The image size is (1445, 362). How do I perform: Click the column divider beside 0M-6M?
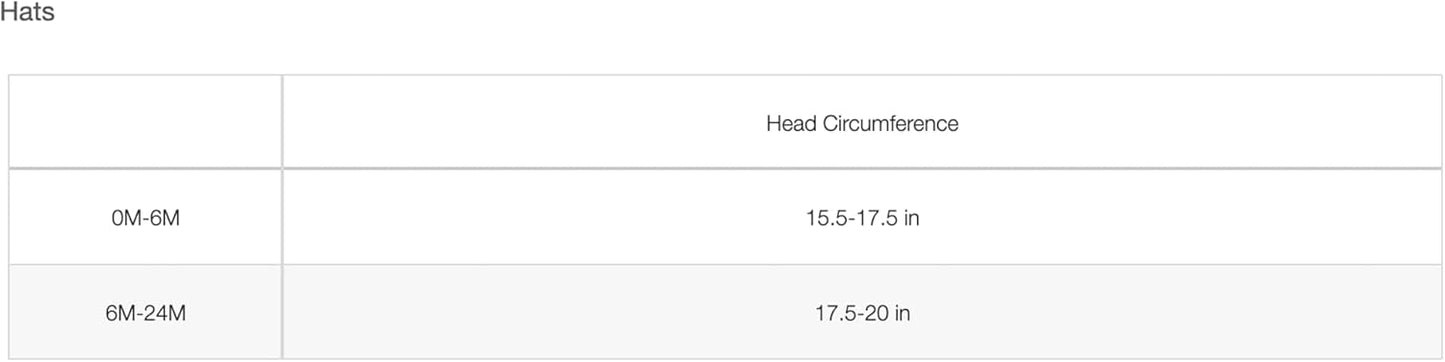tap(282, 217)
